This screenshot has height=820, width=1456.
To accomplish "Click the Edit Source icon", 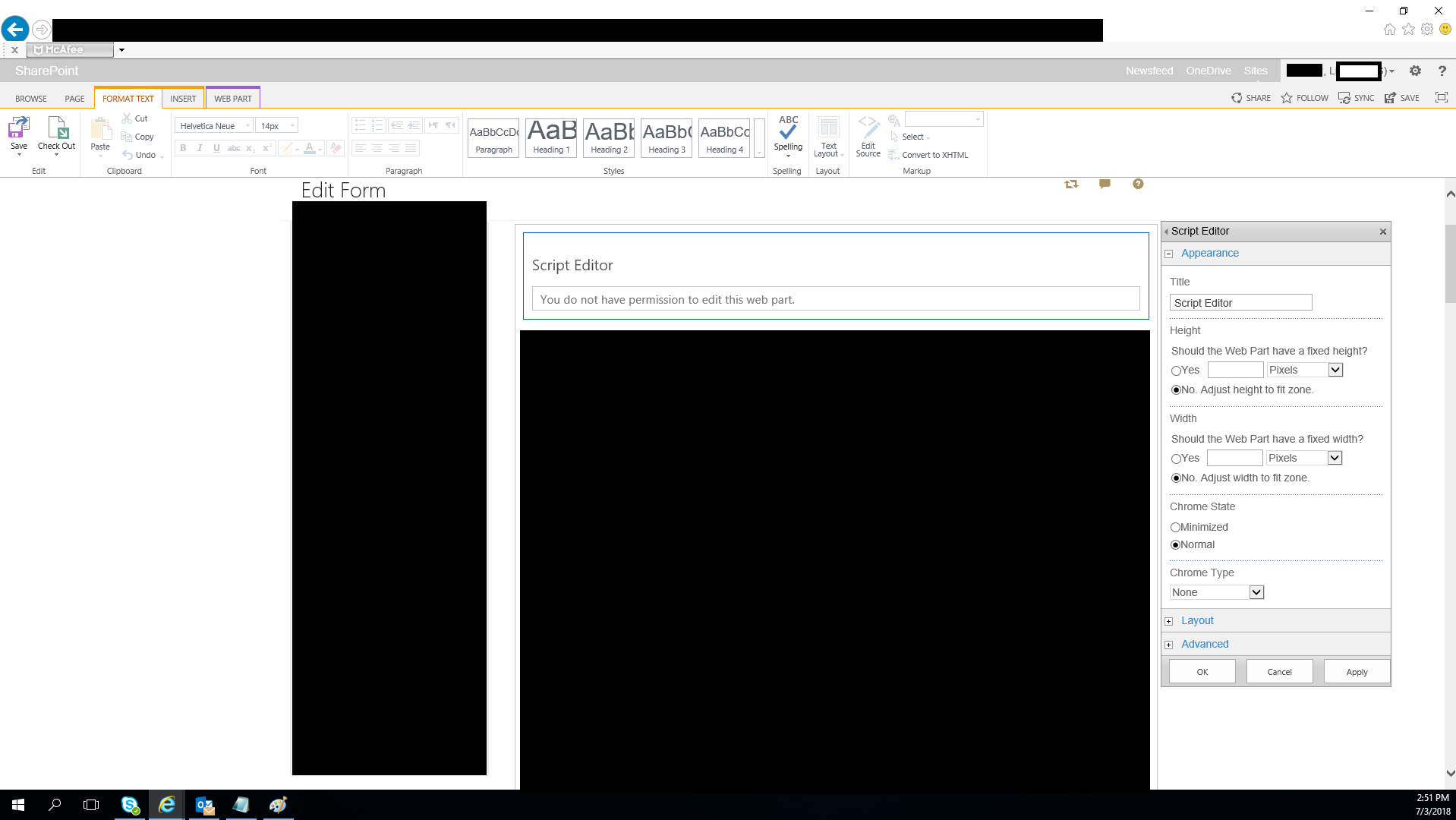I will click(868, 127).
